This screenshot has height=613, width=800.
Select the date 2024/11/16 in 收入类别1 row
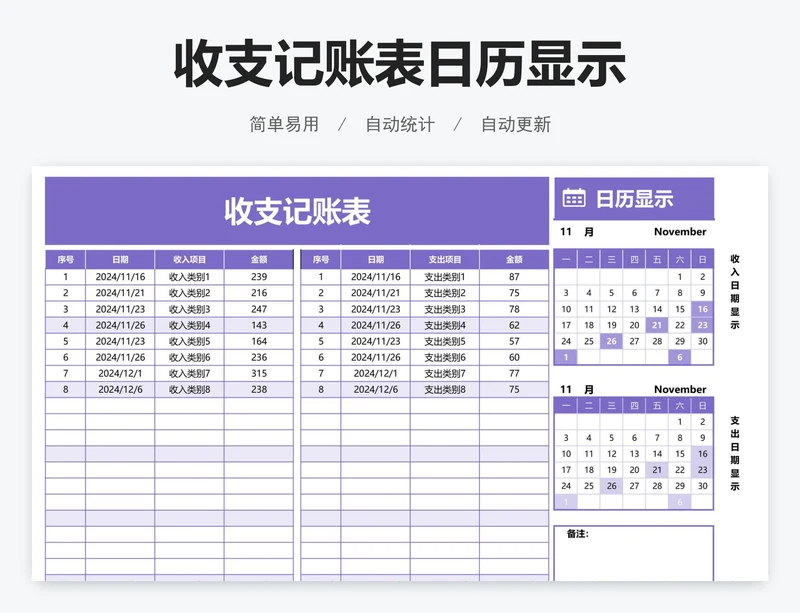point(120,277)
